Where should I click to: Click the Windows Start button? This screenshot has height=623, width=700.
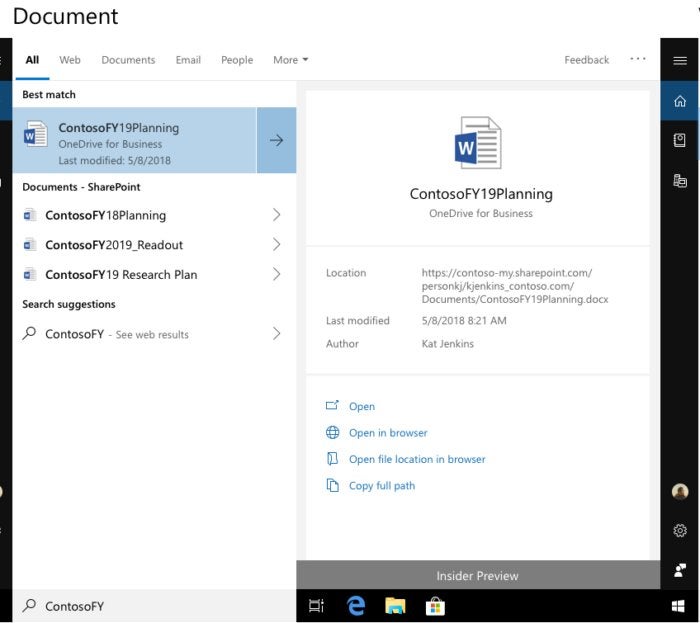pyautogui.click(x=678, y=606)
